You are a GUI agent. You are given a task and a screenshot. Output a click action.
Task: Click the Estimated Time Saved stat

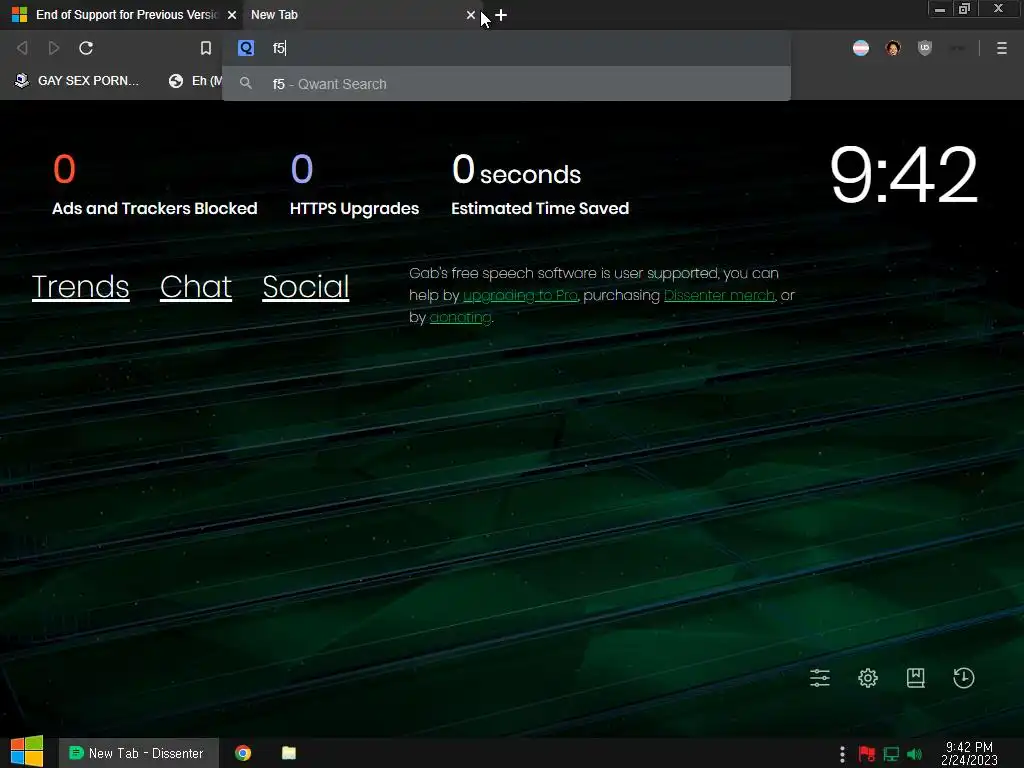tap(540, 185)
